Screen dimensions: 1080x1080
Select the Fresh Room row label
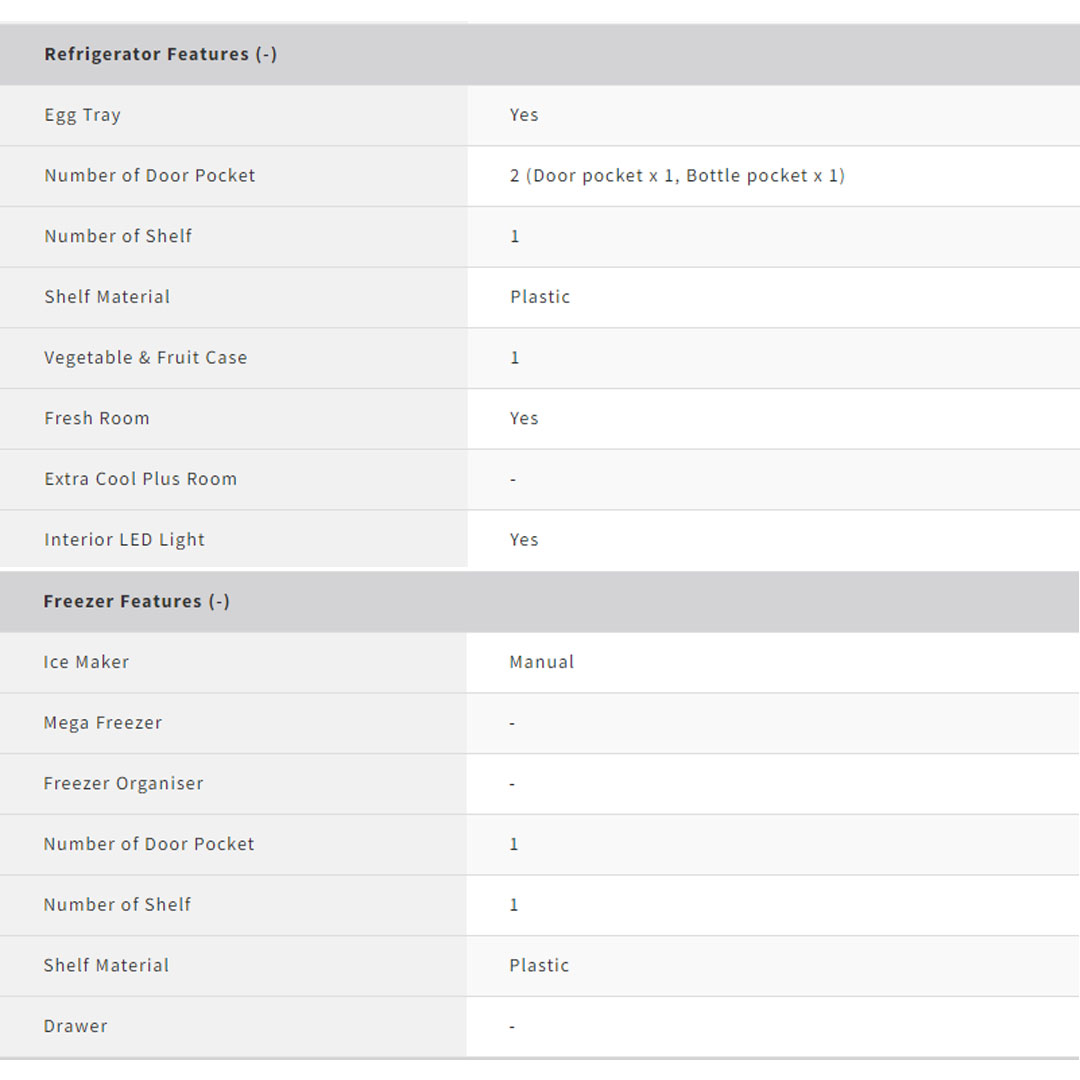97,419
